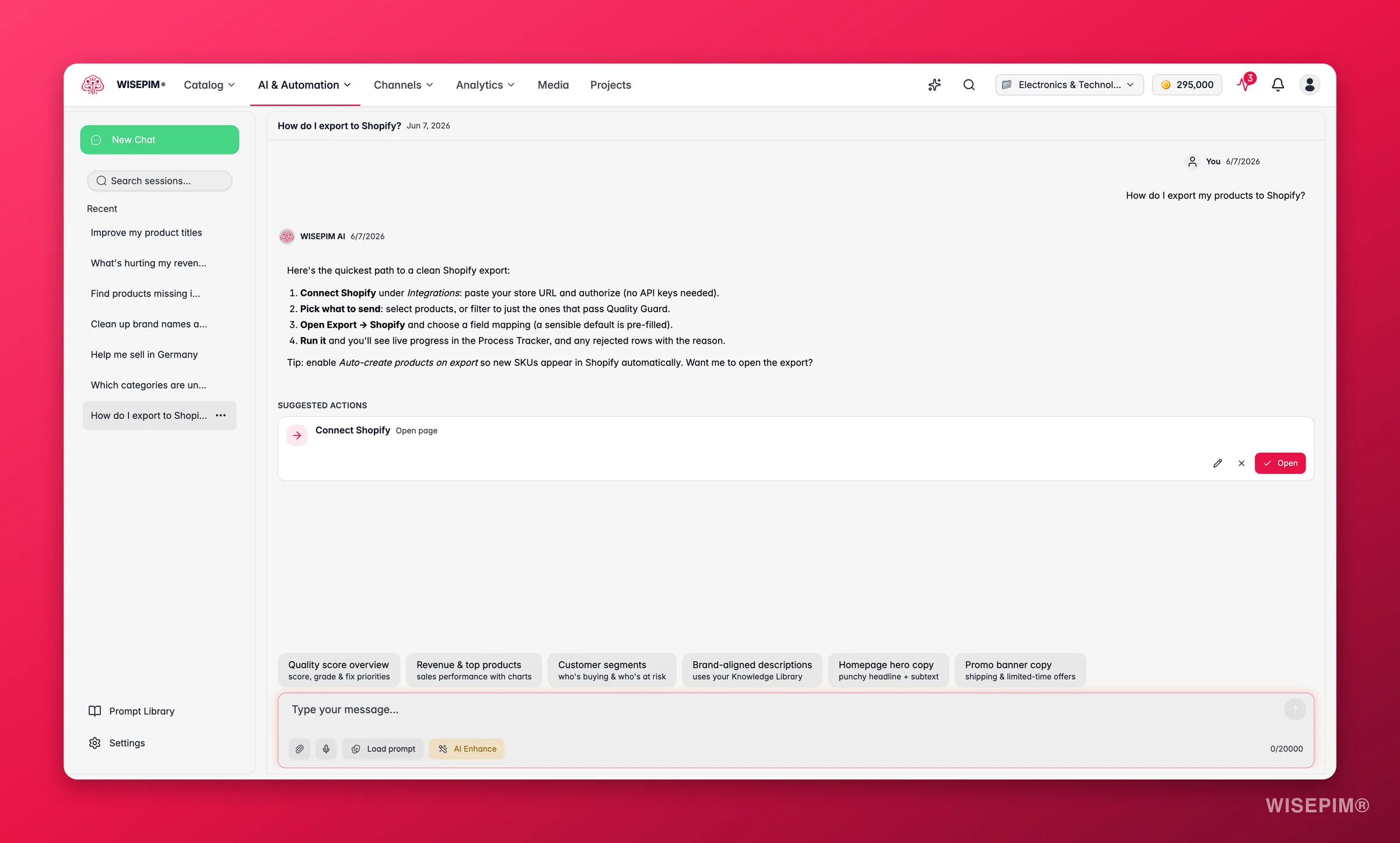Start voice input with the microphone icon
The height and width of the screenshot is (843, 1400).
tap(326, 748)
